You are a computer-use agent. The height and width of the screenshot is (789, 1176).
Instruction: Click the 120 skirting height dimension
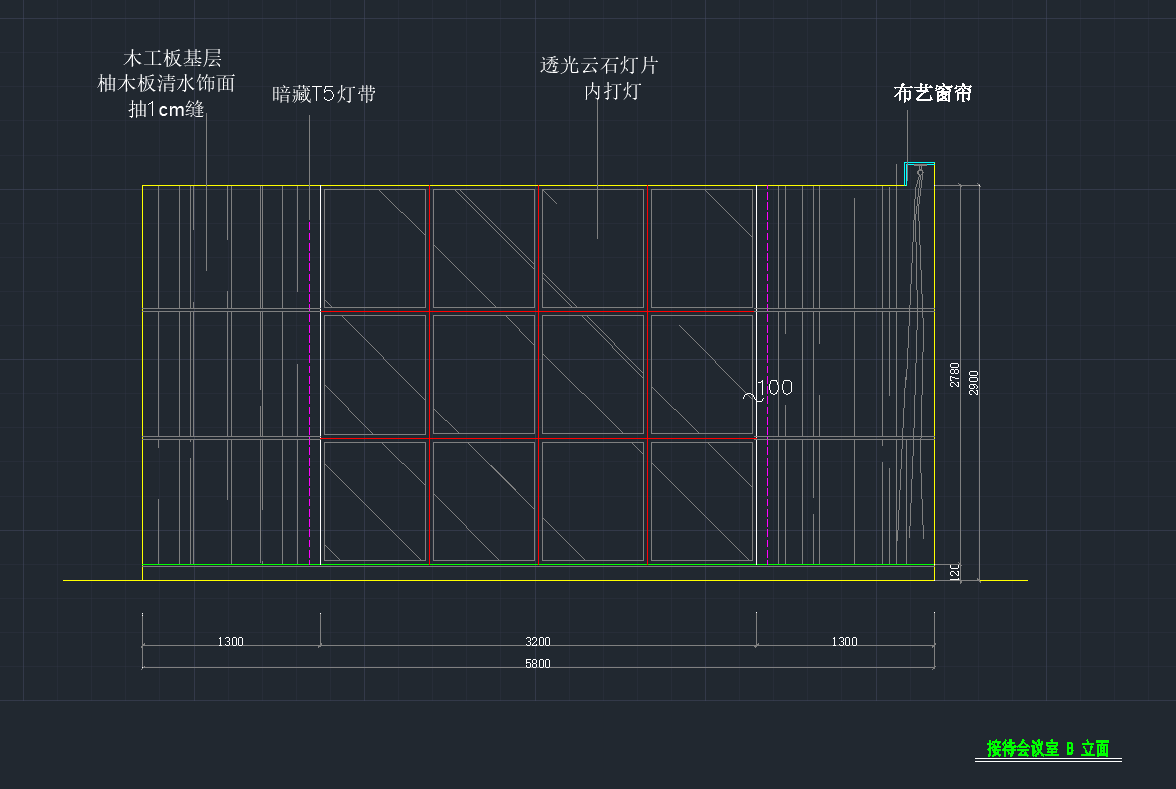point(955,572)
